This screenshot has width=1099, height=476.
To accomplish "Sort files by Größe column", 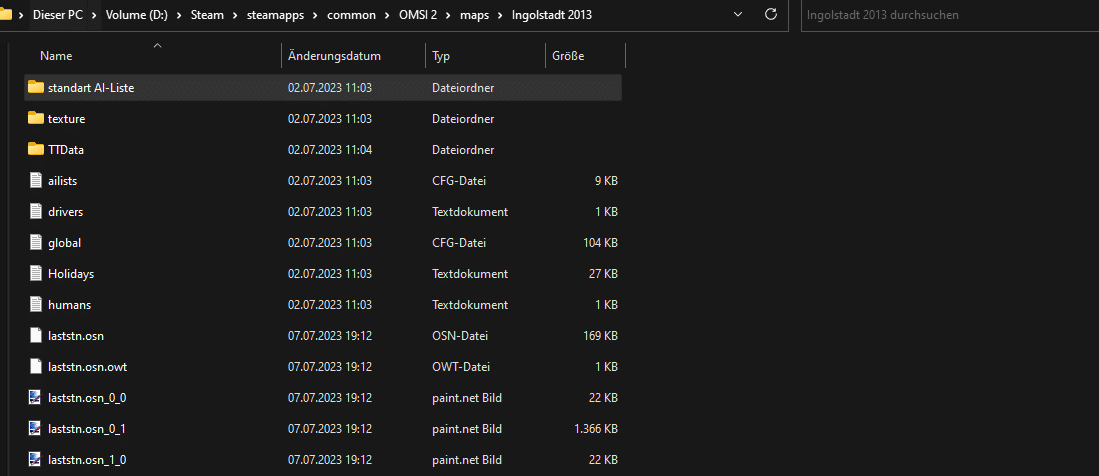I will pos(568,56).
